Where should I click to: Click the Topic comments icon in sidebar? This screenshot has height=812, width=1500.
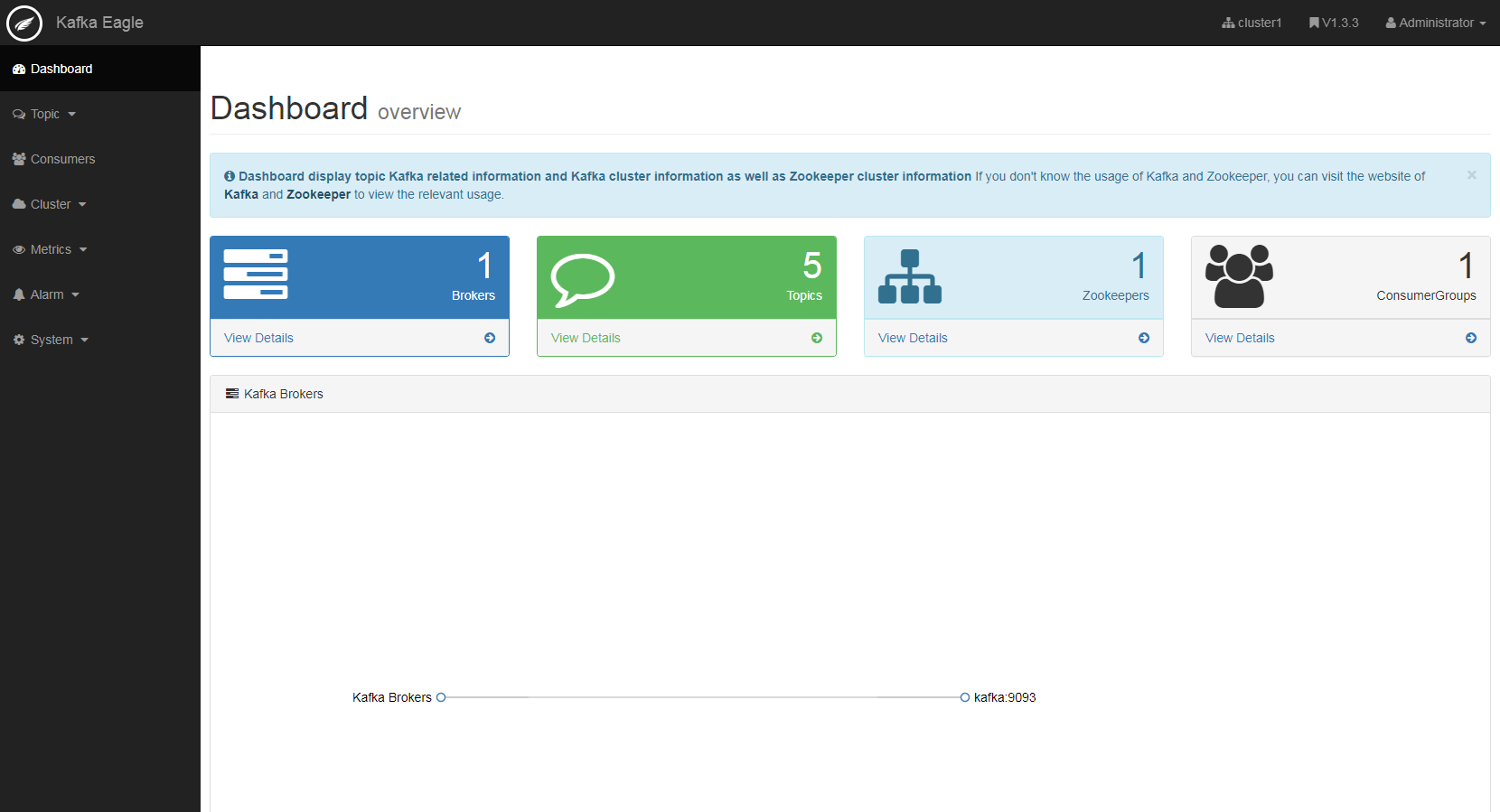[x=19, y=114]
